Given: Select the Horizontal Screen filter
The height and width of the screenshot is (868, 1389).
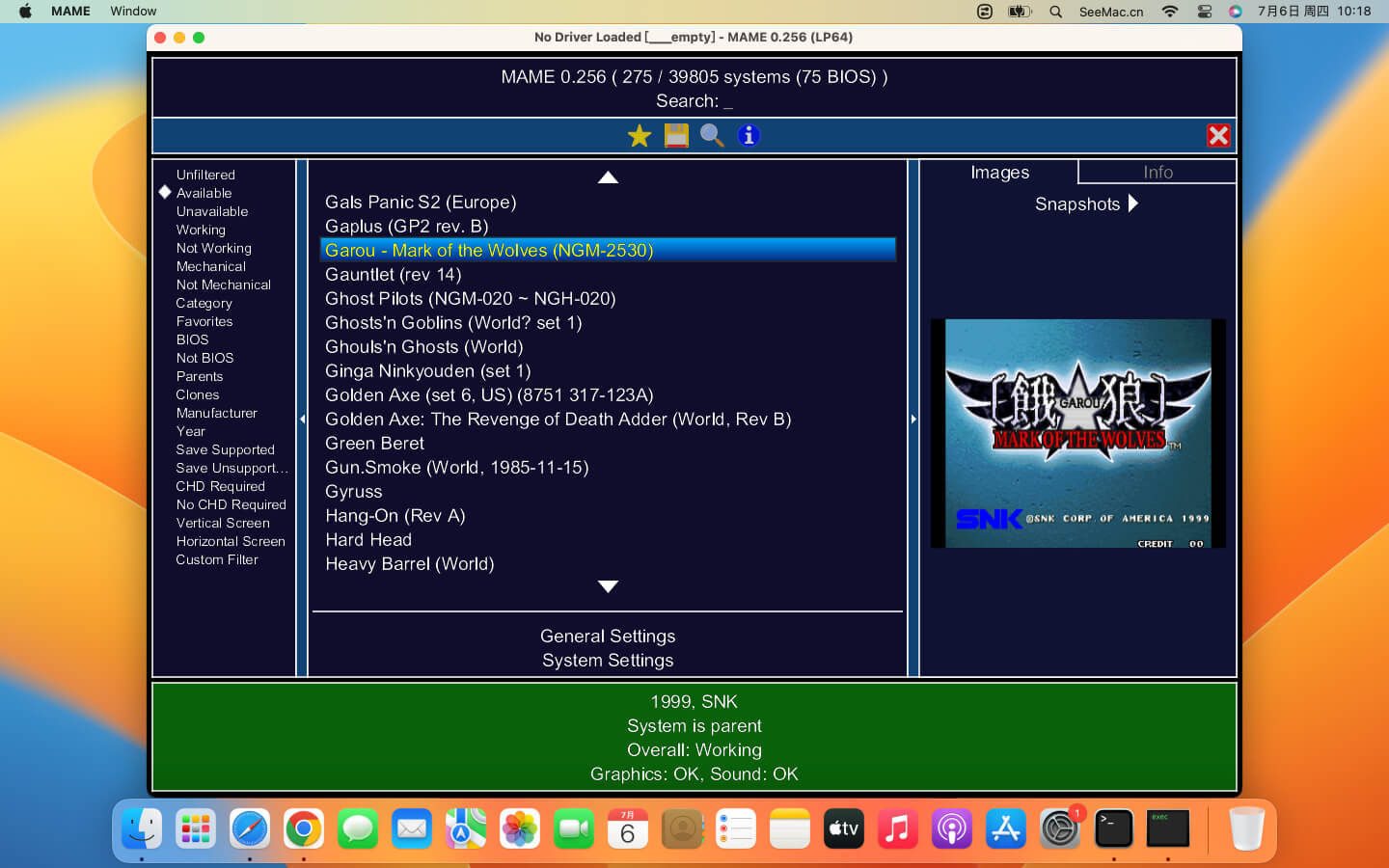Looking at the screenshot, I should pyautogui.click(x=231, y=541).
